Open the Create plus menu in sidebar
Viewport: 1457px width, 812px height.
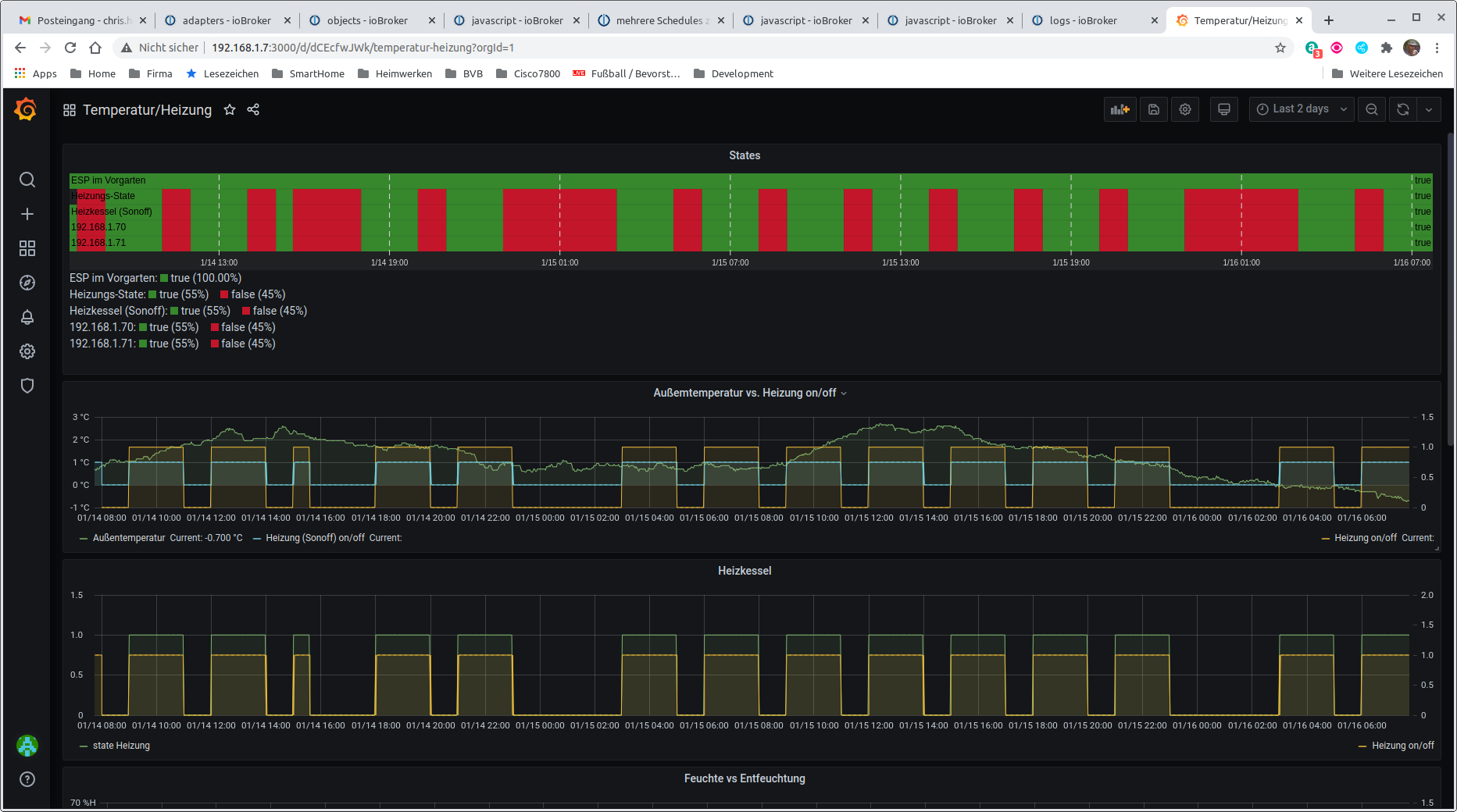(x=27, y=214)
